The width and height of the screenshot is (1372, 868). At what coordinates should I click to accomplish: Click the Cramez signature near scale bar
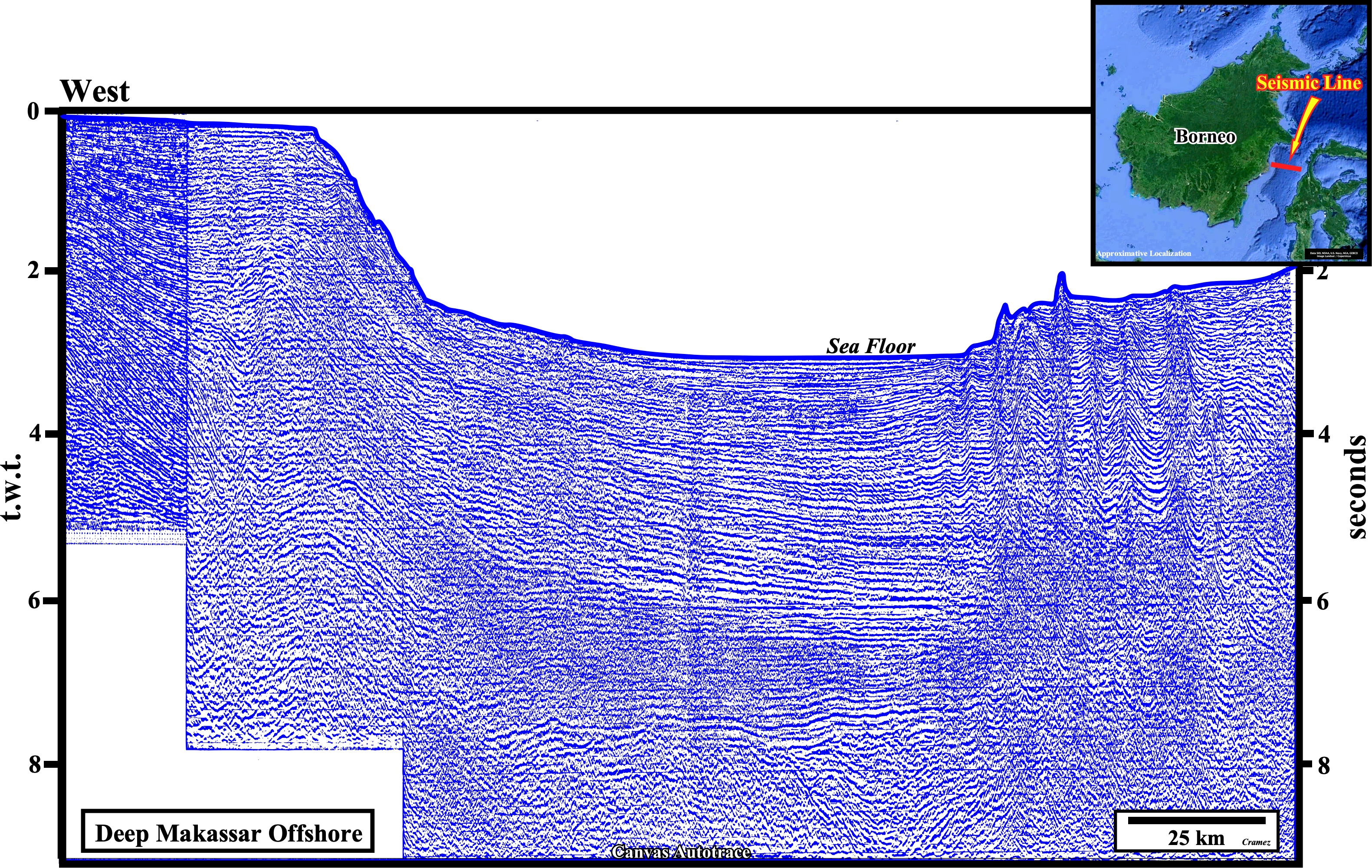[x=1256, y=842]
